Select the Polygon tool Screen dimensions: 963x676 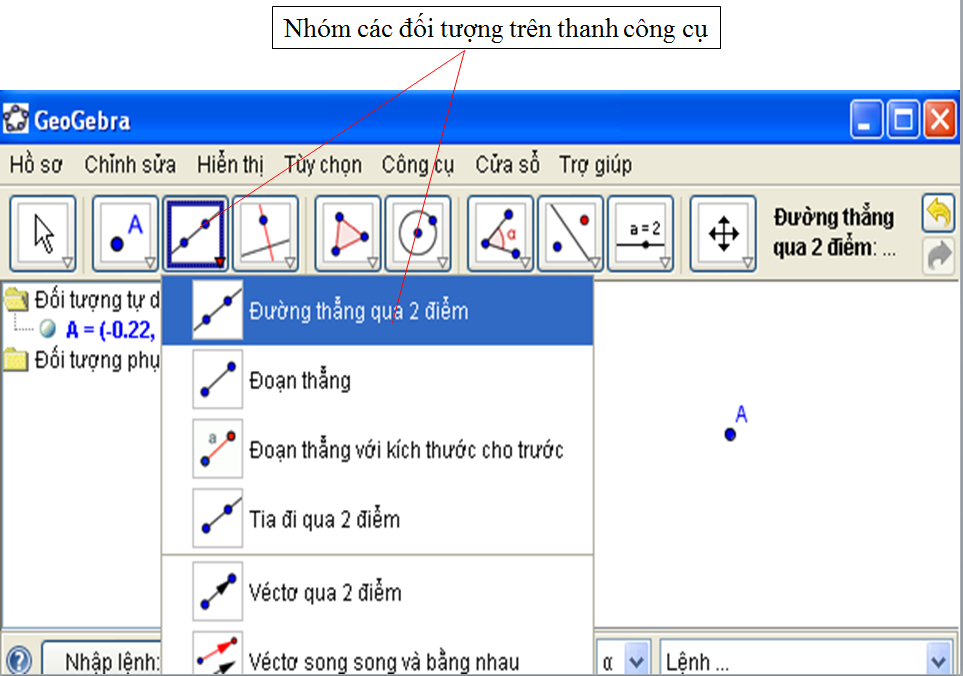pos(348,233)
